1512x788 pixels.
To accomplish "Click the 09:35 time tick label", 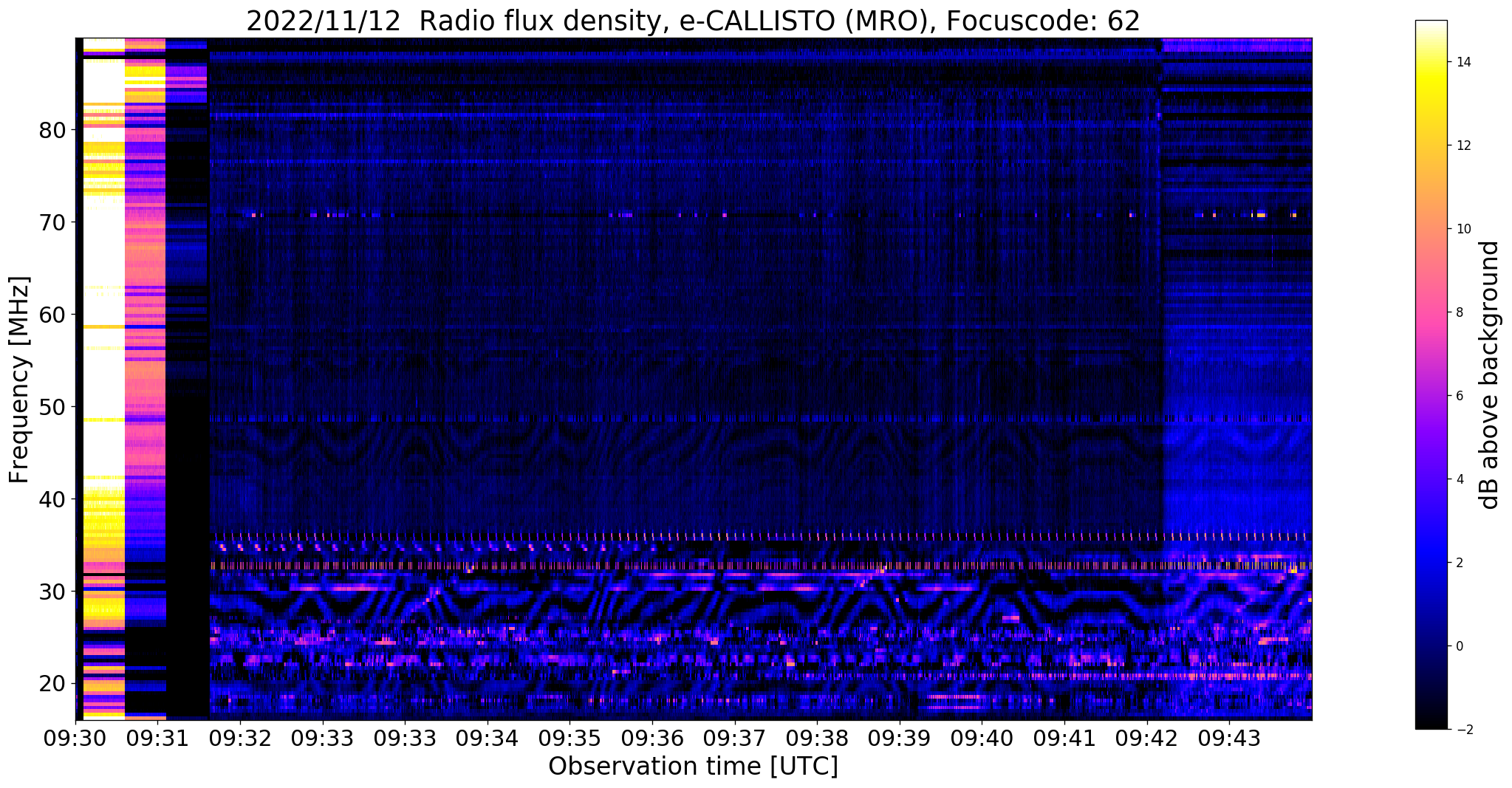I will tap(569, 737).
